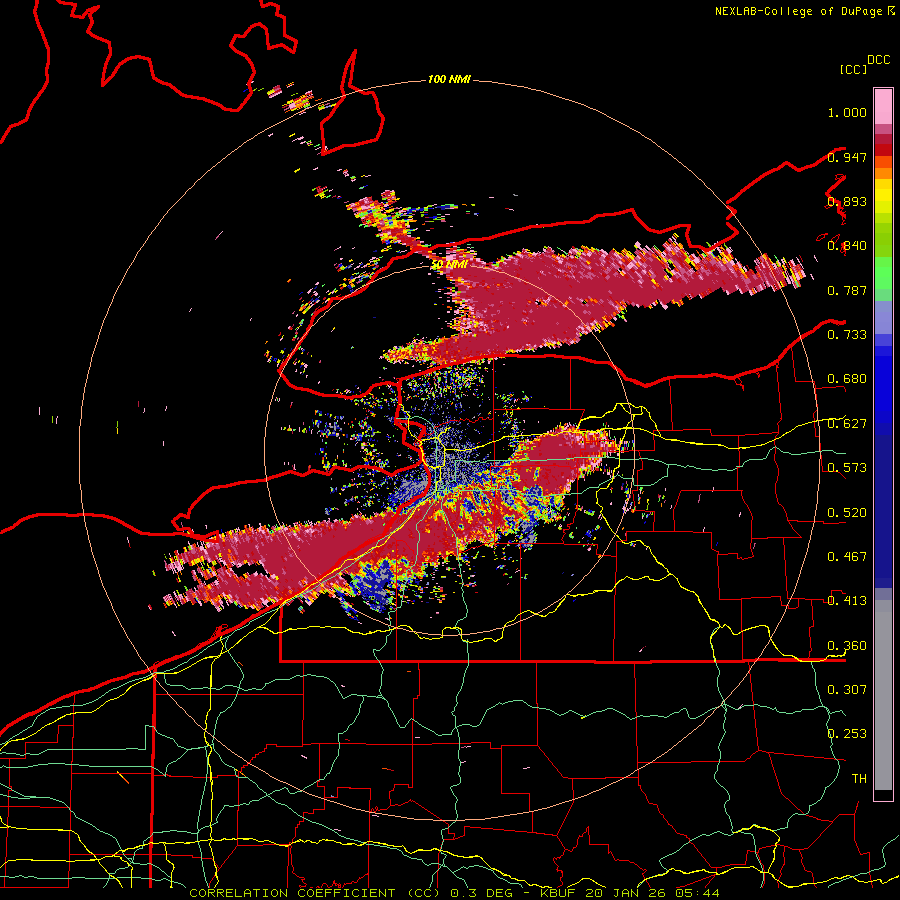
Task: Click the 05:44 timestamp
Action: (697, 893)
